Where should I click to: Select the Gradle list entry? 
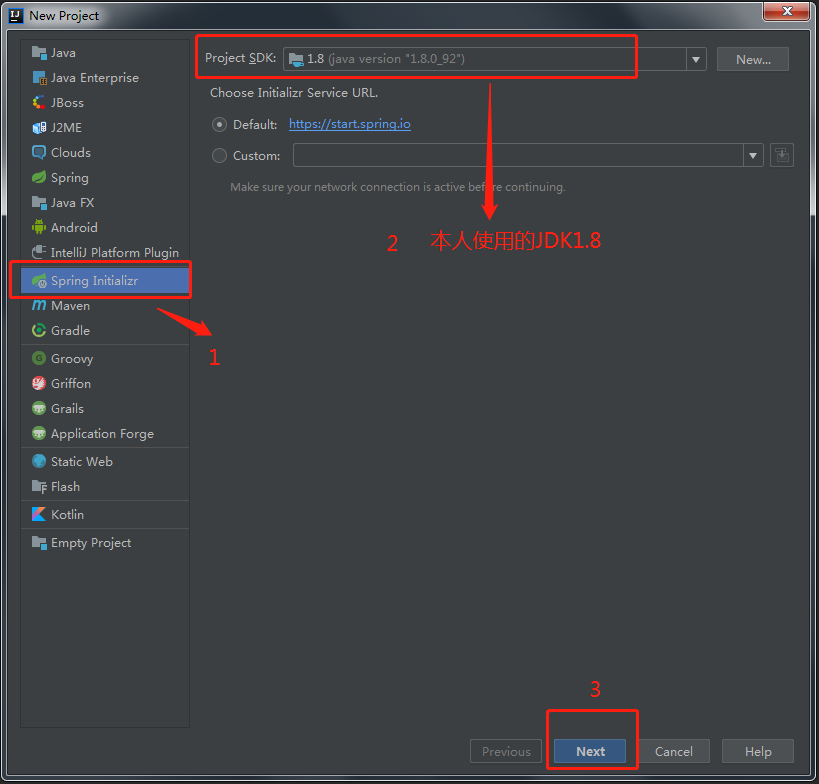[105, 331]
